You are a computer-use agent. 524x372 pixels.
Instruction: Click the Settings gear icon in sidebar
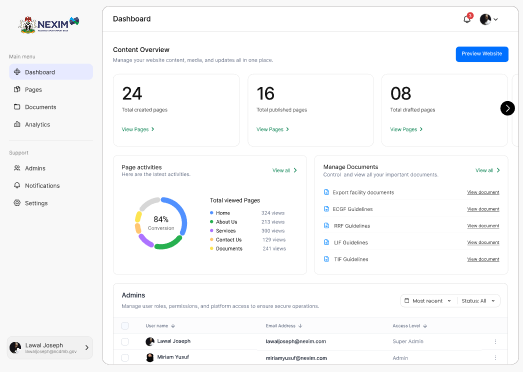click(x=17, y=203)
